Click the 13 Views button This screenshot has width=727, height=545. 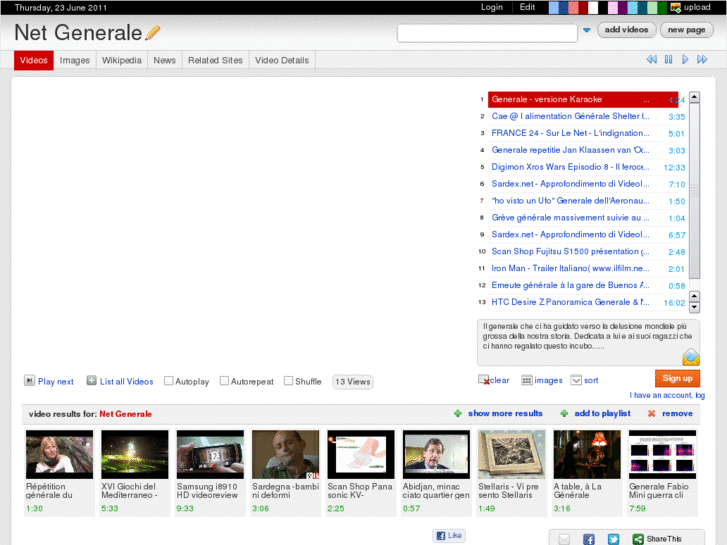pyautogui.click(x=352, y=382)
